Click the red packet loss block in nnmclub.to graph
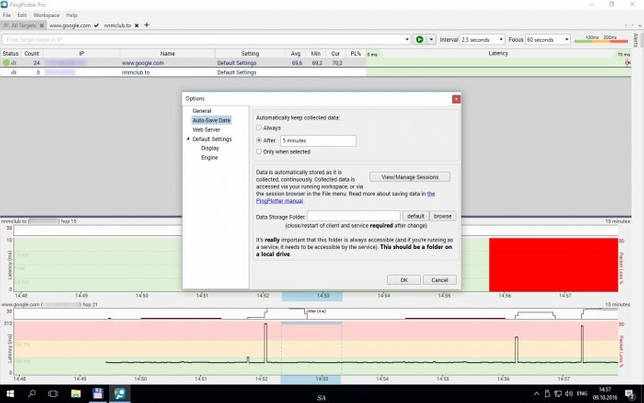644x403 pixels. click(553, 265)
